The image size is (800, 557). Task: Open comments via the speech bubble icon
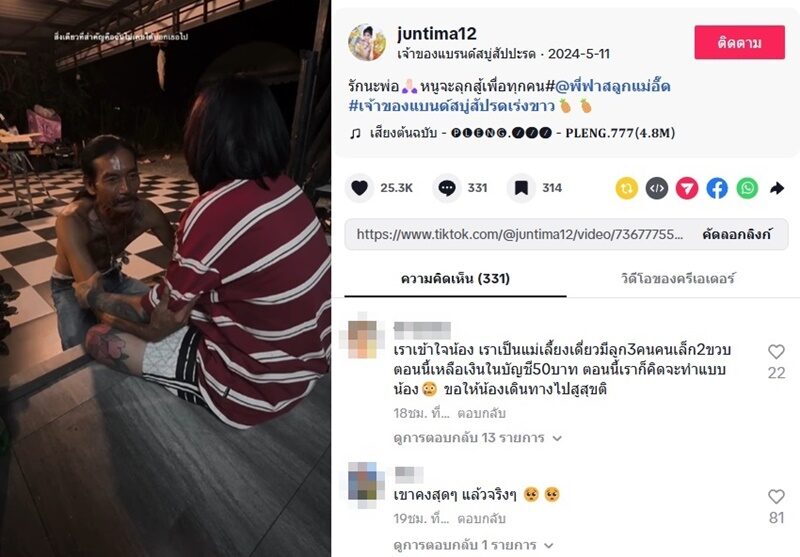coord(446,188)
